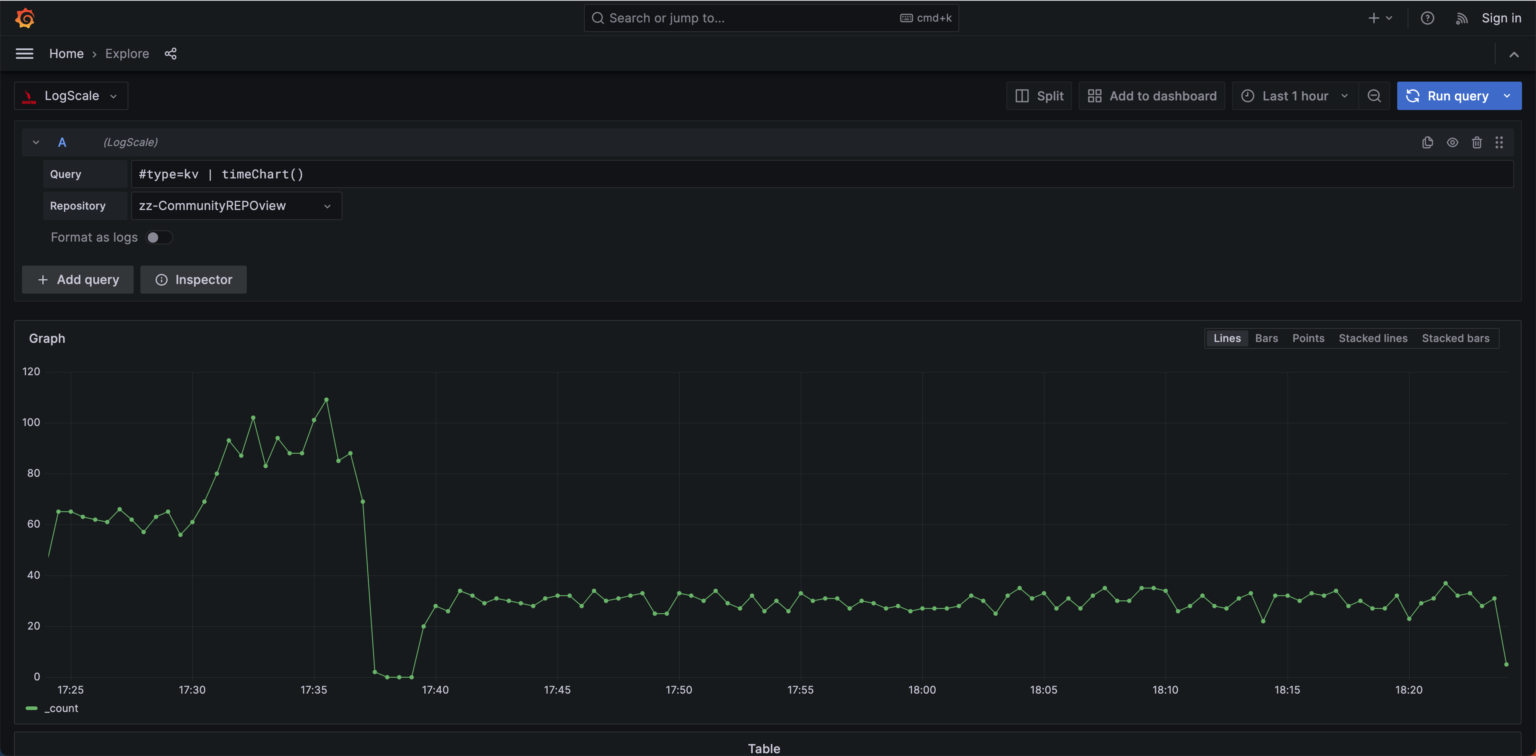Image resolution: width=1536 pixels, height=756 pixels.
Task: Click the zoom out magnifier icon
Action: pyautogui.click(x=1374, y=95)
